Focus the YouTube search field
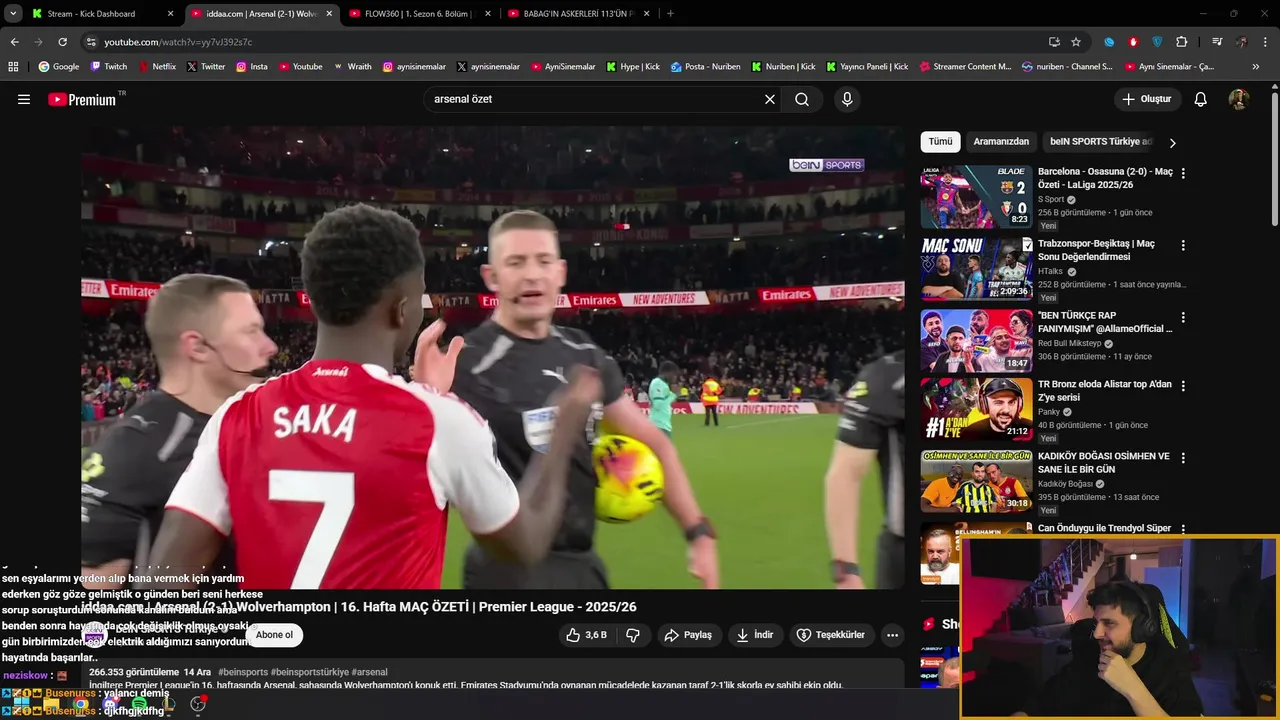Screen dimensions: 1280x720 pos(595,99)
